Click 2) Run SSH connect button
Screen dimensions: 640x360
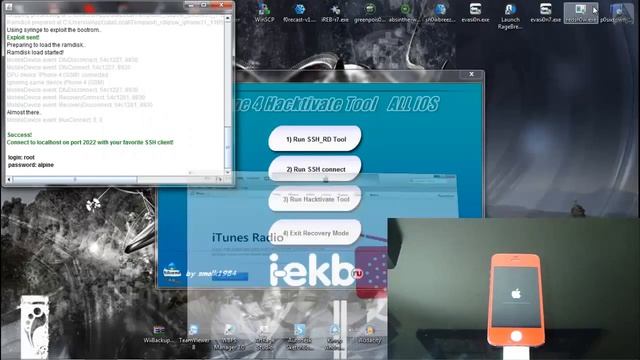pyautogui.click(x=315, y=169)
